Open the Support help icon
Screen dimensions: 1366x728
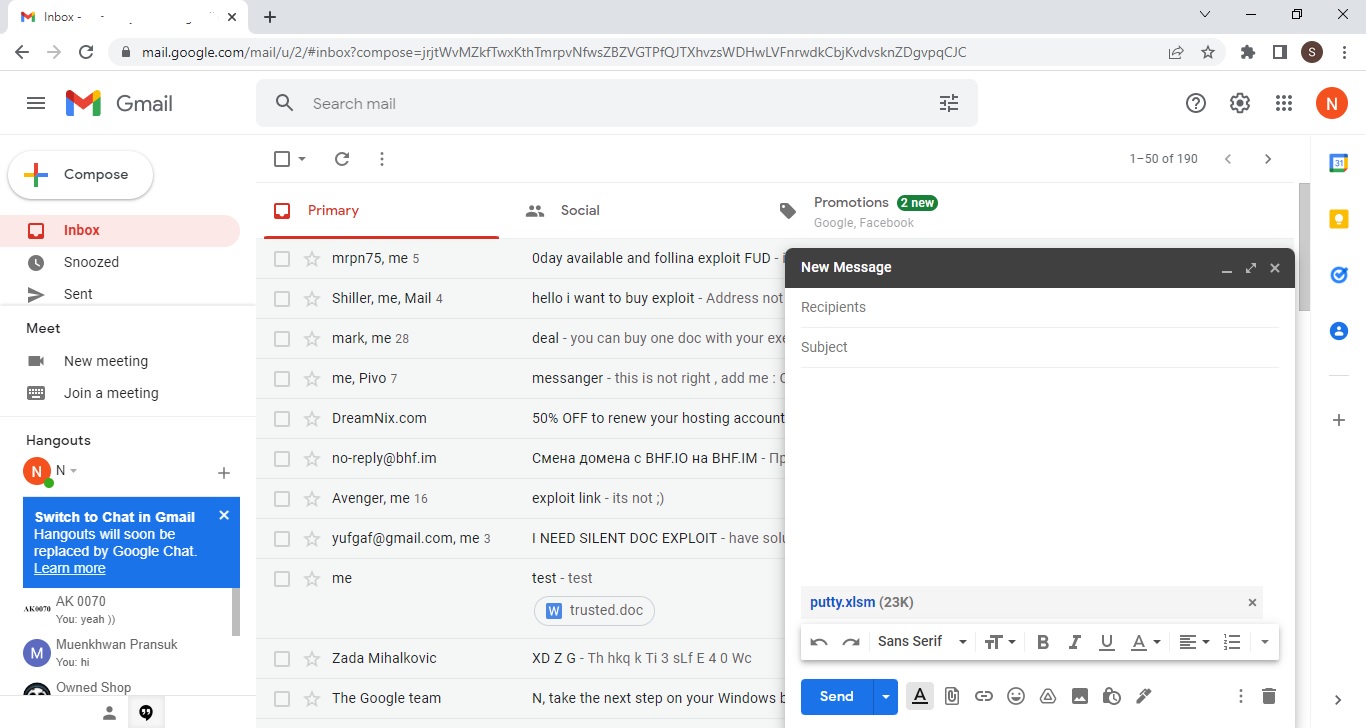[1196, 103]
